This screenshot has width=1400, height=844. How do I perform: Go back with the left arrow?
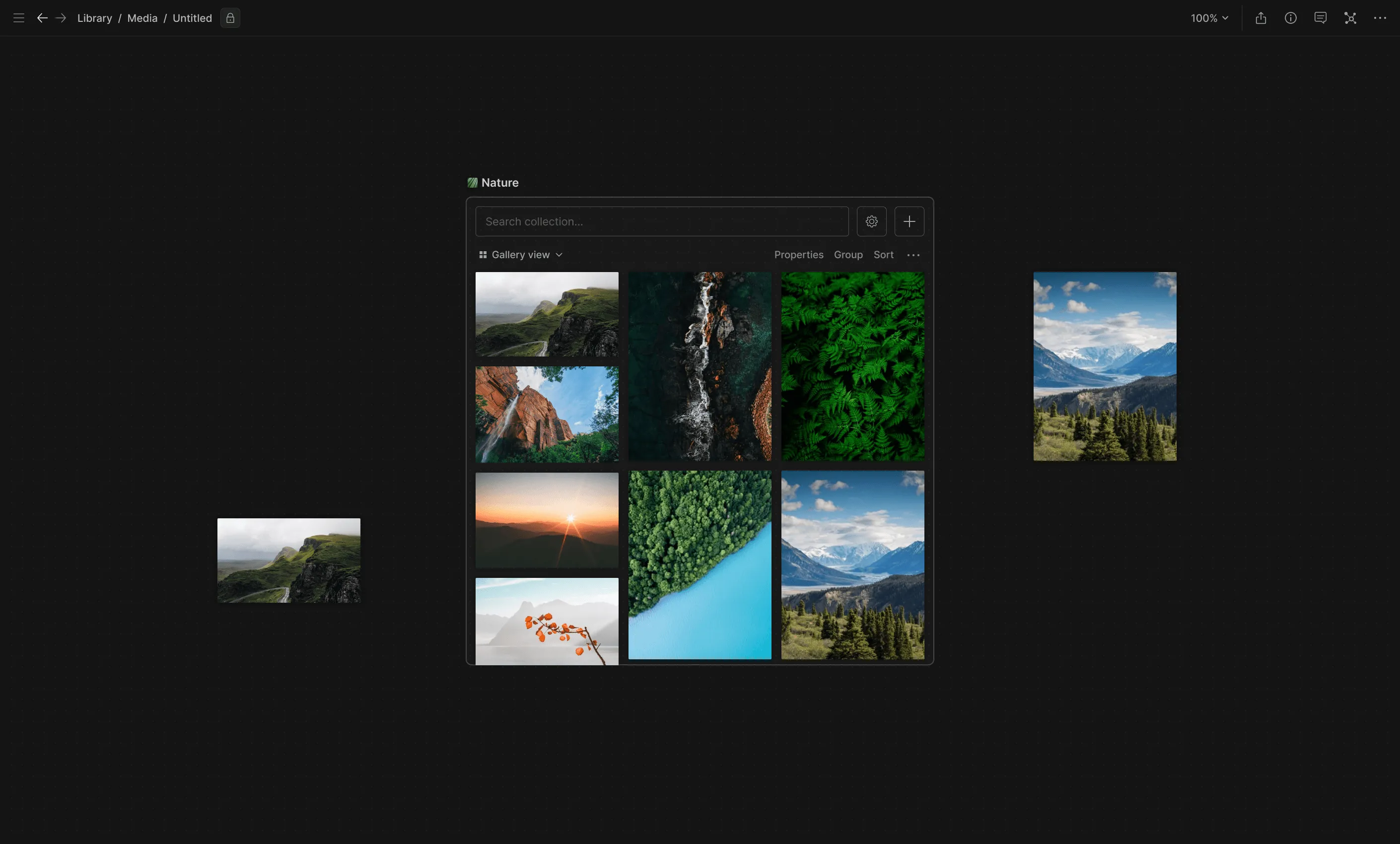coord(42,18)
